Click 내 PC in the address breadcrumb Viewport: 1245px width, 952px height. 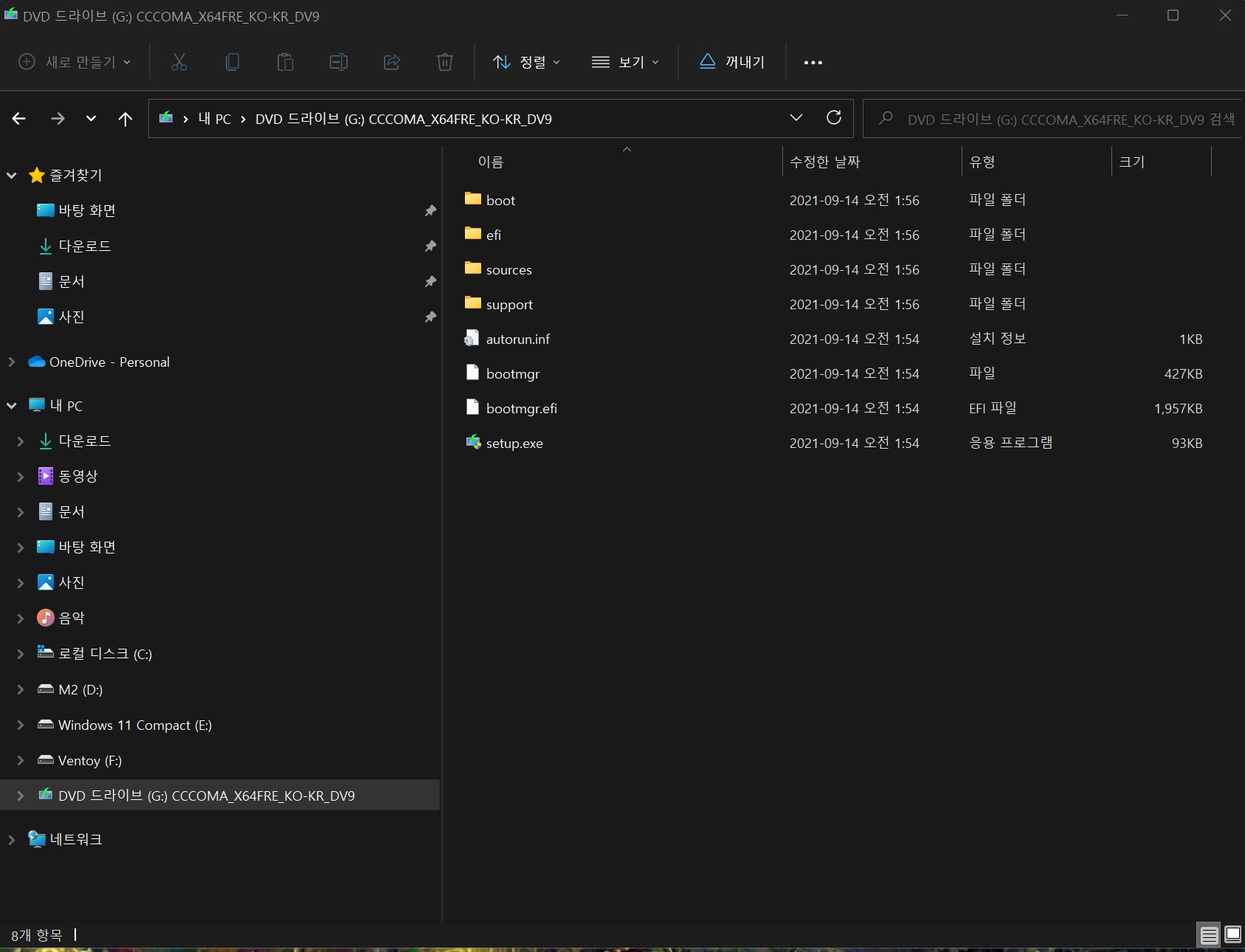[x=214, y=119]
